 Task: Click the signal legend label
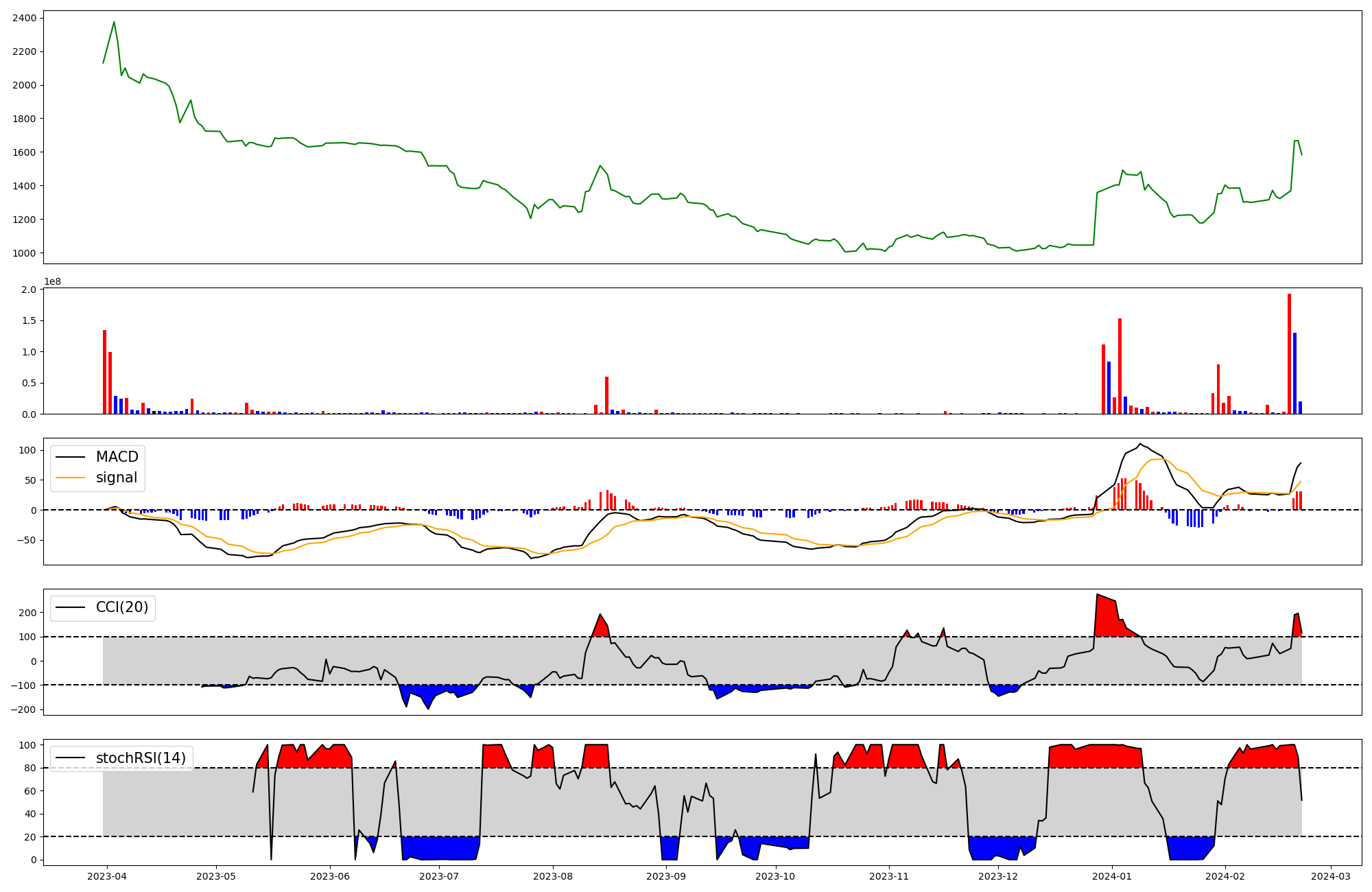tap(117, 478)
